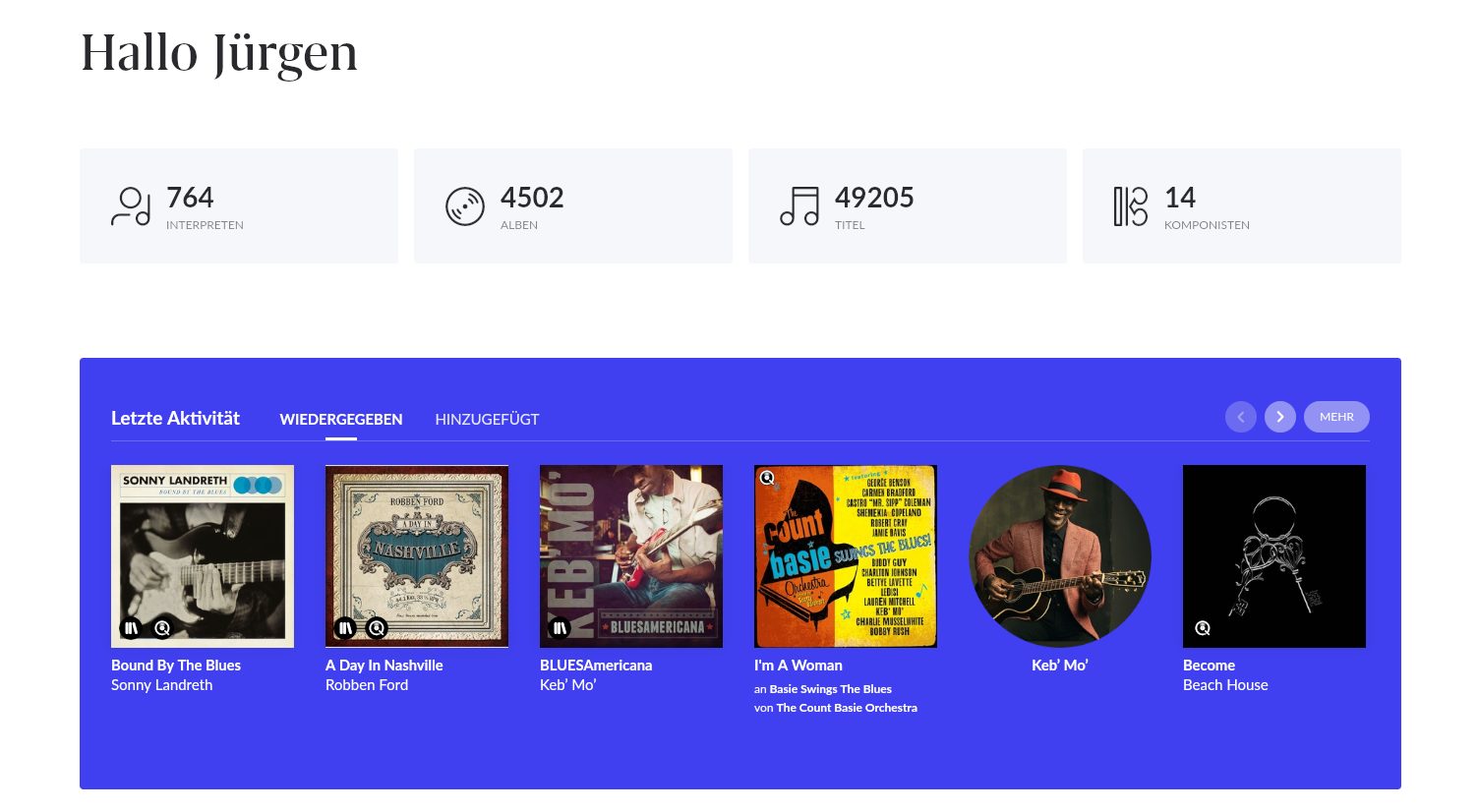Click the Komponisten composer icon
This screenshot has height=812, width=1478.
1131,206
